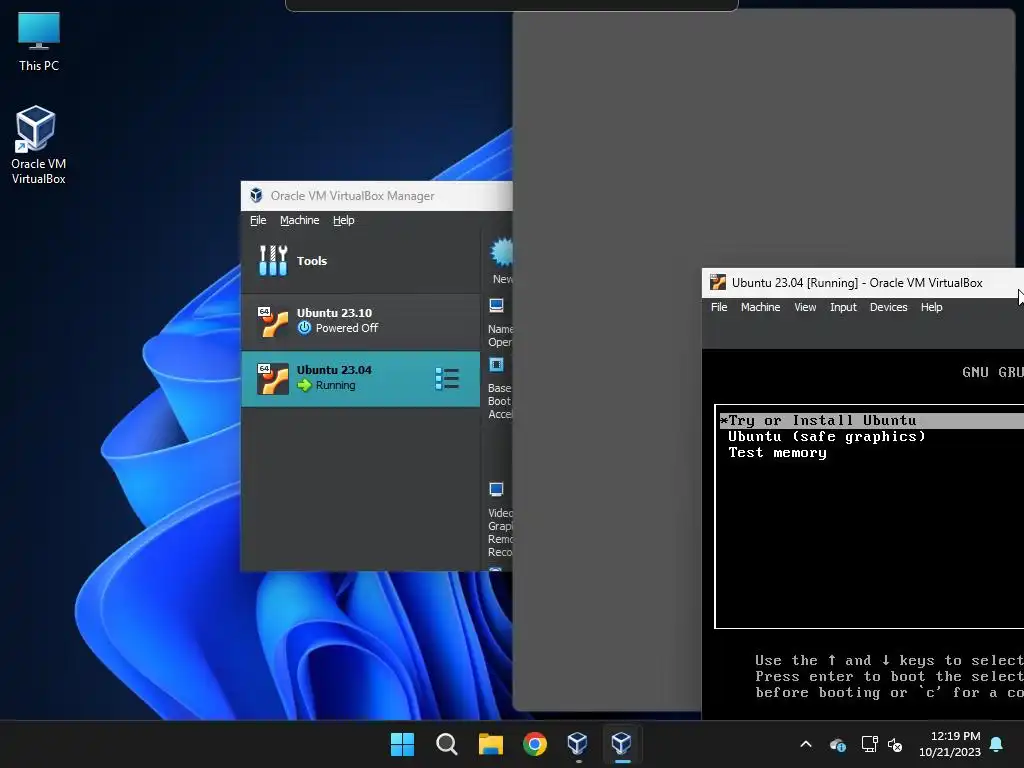Image resolution: width=1024 pixels, height=768 pixels.
Task: Click muted volume tray icon
Action: (895, 744)
